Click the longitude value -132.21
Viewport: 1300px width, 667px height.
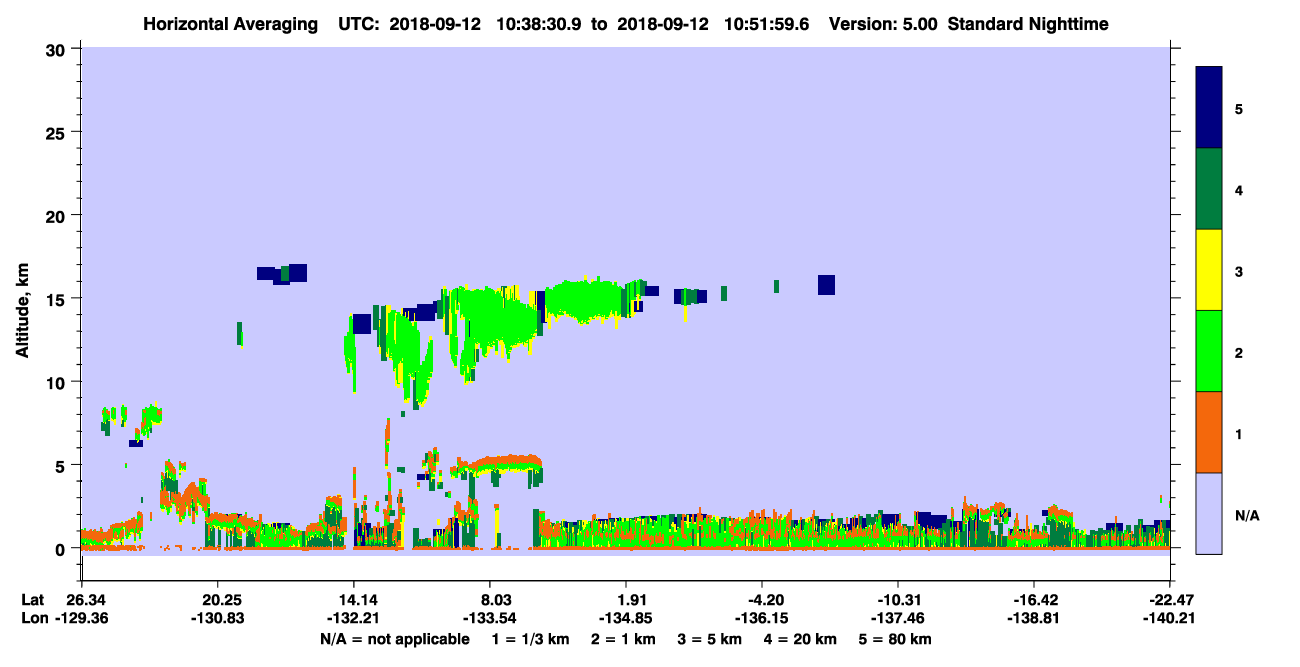(353, 618)
